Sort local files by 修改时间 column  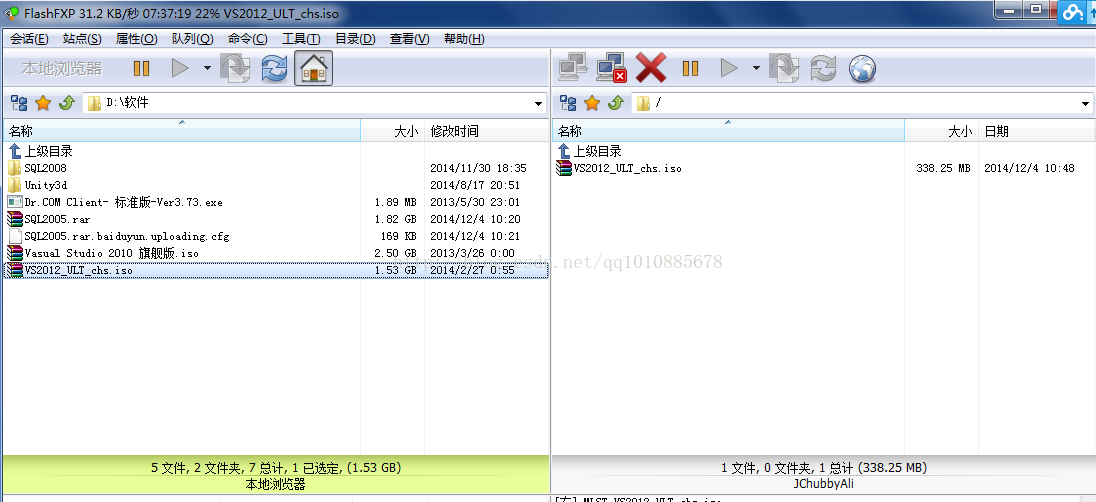coord(486,131)
